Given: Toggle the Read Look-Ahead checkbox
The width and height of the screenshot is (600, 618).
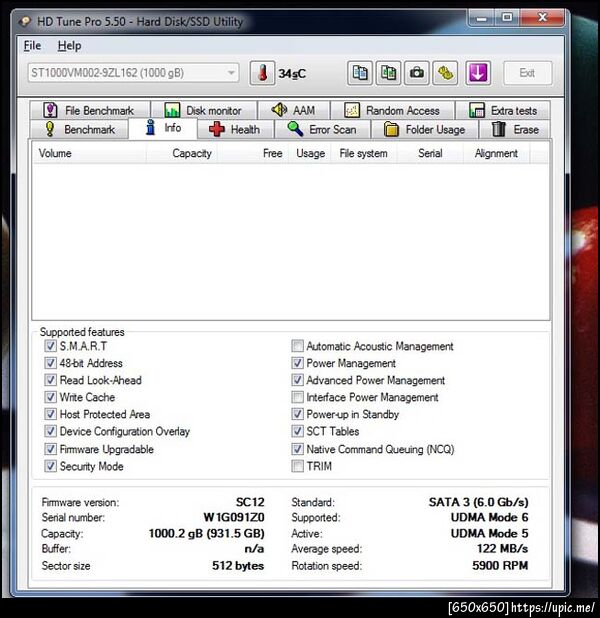Looking at the screenshot, I should point(50,380).
